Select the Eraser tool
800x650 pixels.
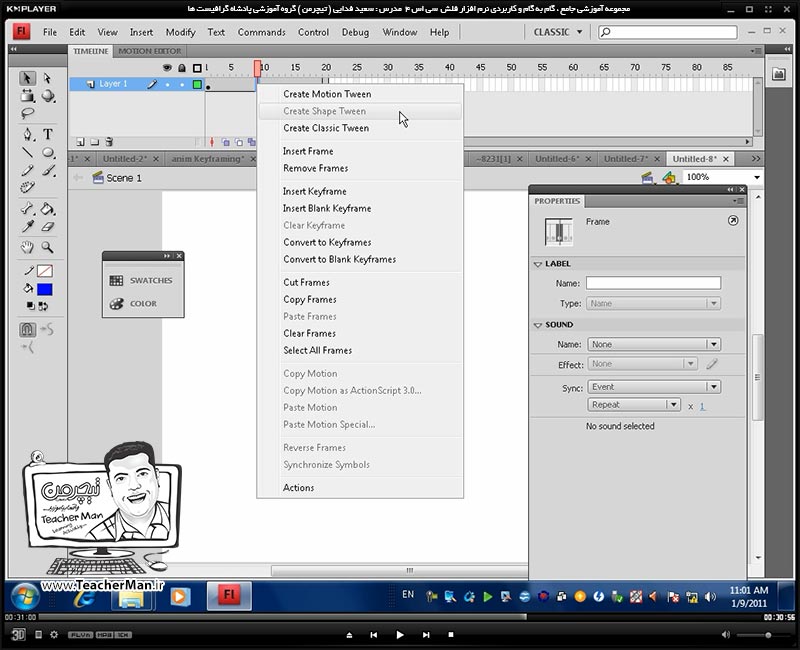click(x=48, y=226)
